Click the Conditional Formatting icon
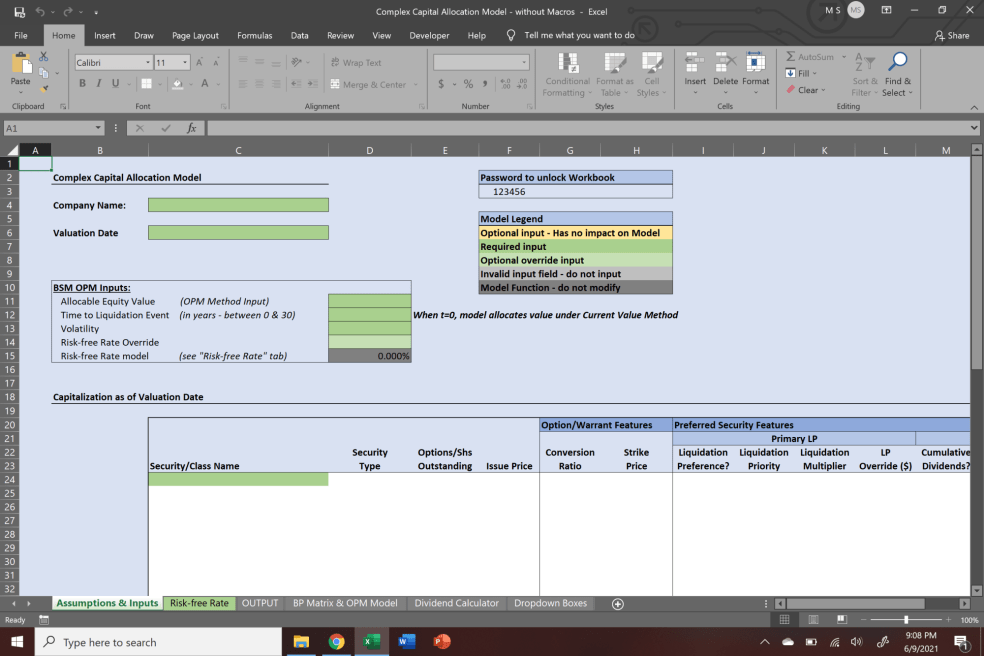984x656 pixels. pyautogui.click(x=567, y=64)
